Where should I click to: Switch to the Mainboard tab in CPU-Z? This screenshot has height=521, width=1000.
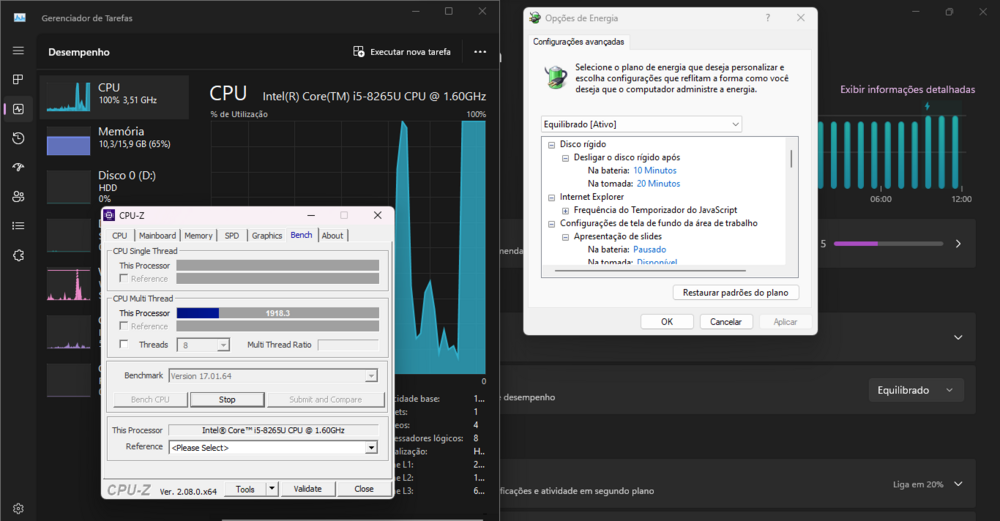157,236
